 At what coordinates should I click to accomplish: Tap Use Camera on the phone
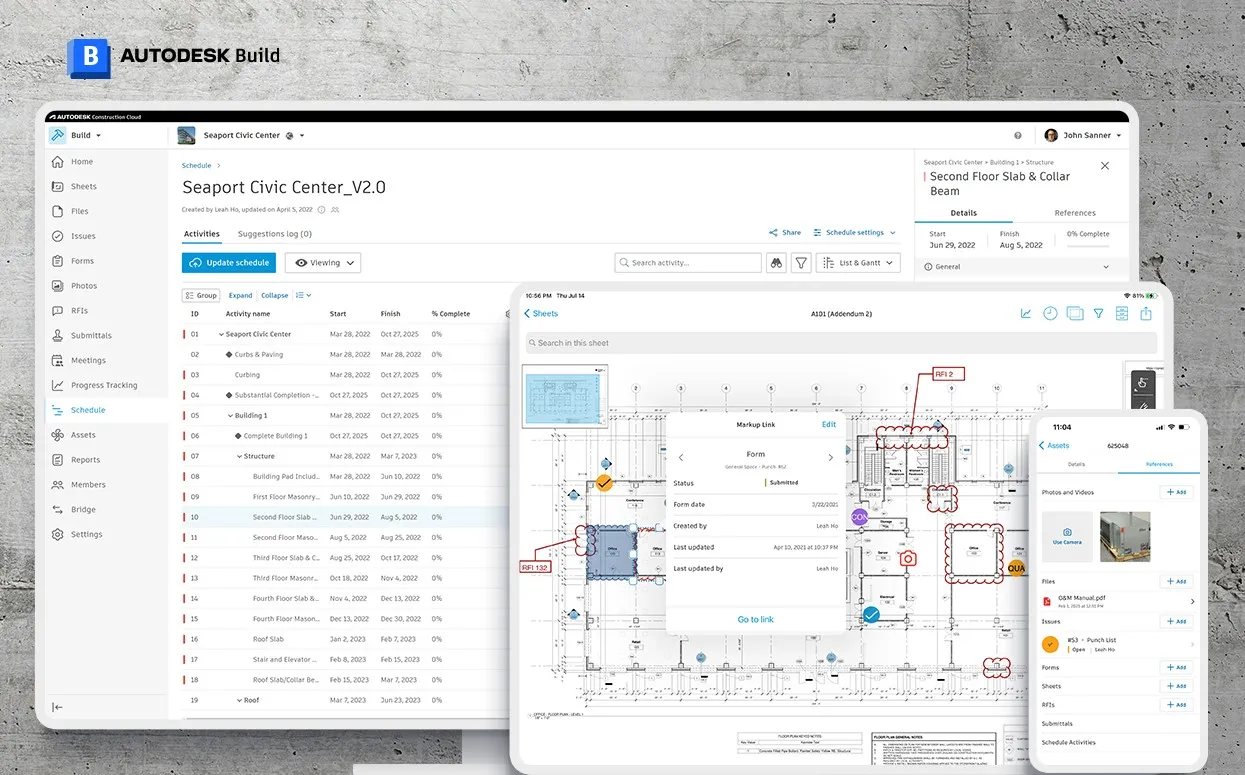click(1067, 537)
